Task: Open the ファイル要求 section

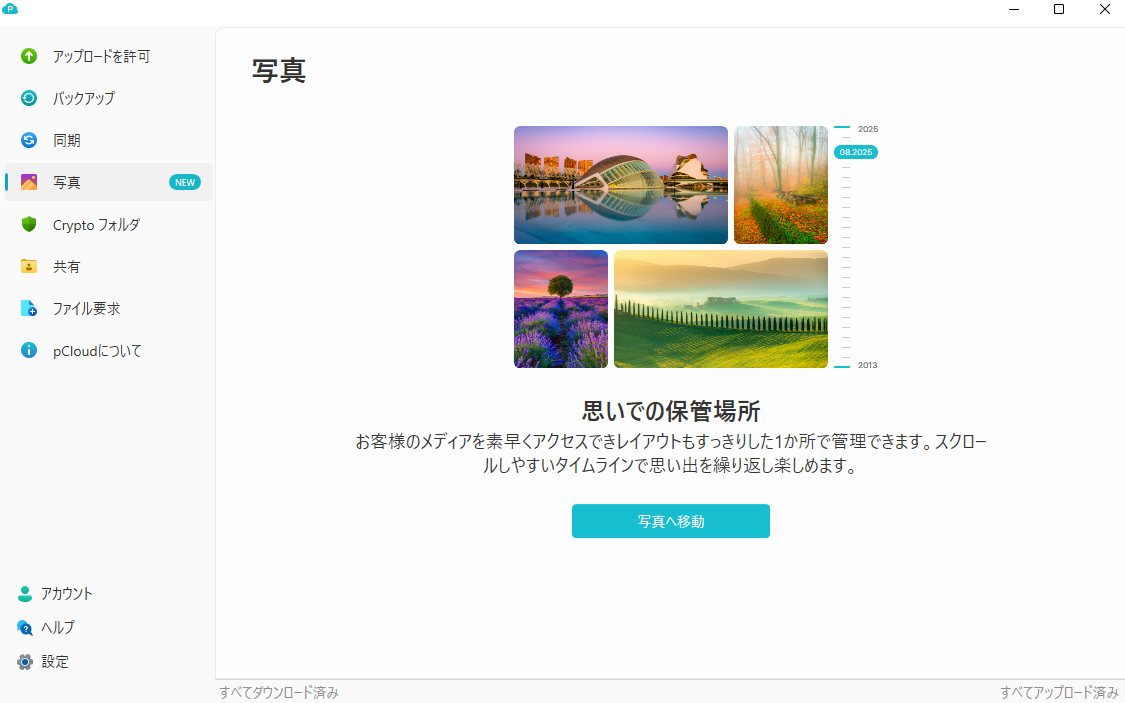Action: (109, 308)
